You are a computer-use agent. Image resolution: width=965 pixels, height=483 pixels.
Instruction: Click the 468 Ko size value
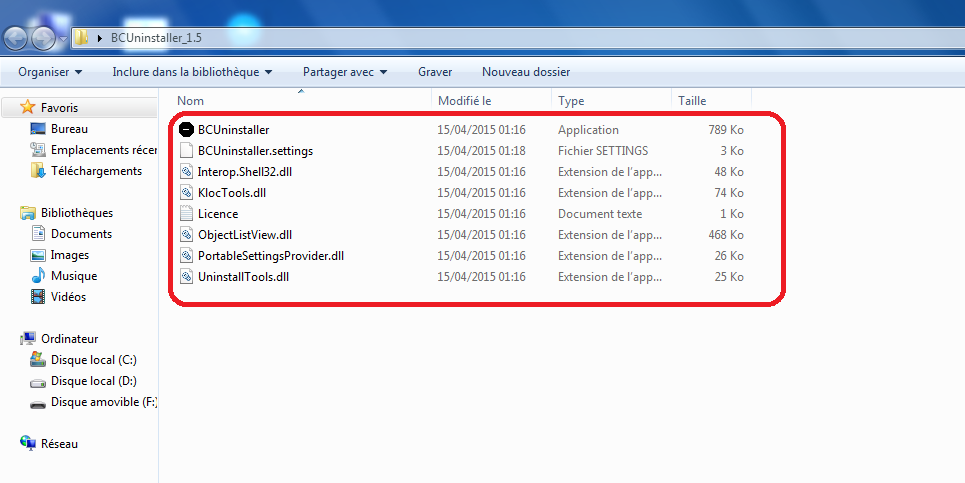(726, 234)
